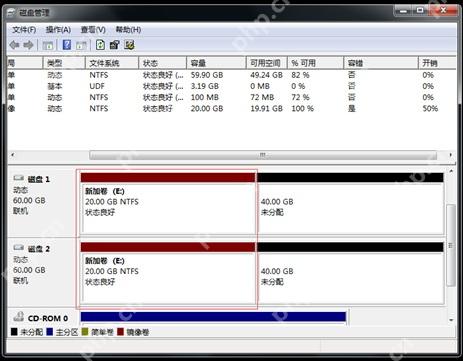Open Help via the blue question-mark icon
The image size is (463, 361).
(x=67, y=45)
